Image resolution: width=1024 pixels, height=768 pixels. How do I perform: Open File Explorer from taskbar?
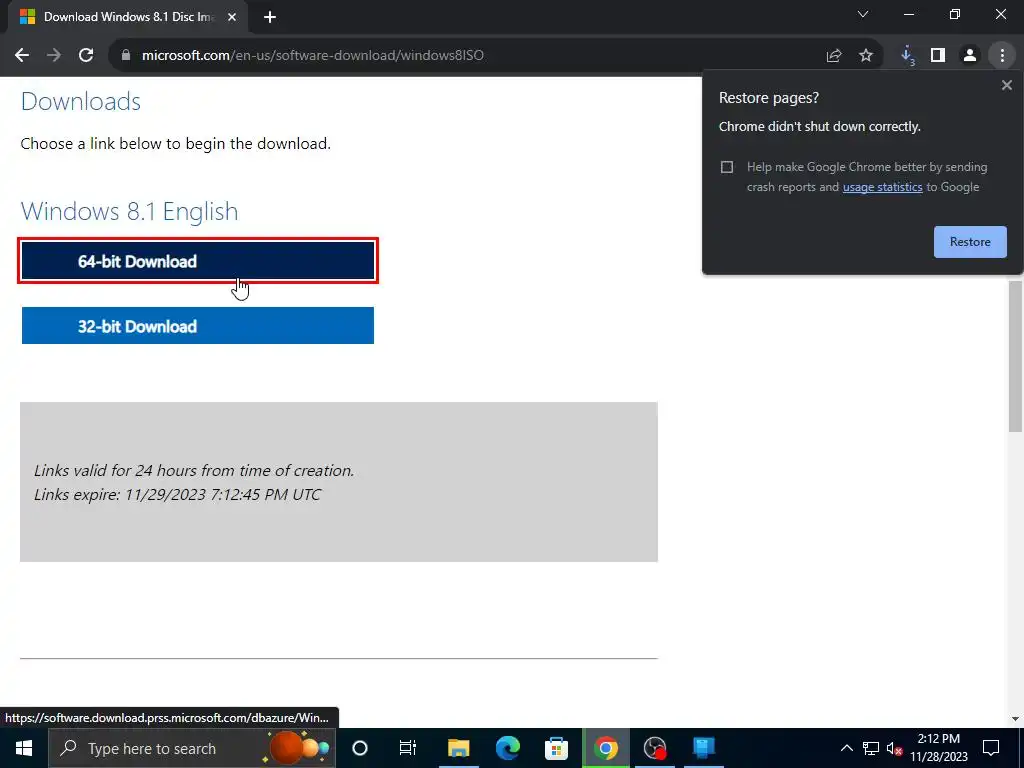pyautogui.click(x=458, y=748)
